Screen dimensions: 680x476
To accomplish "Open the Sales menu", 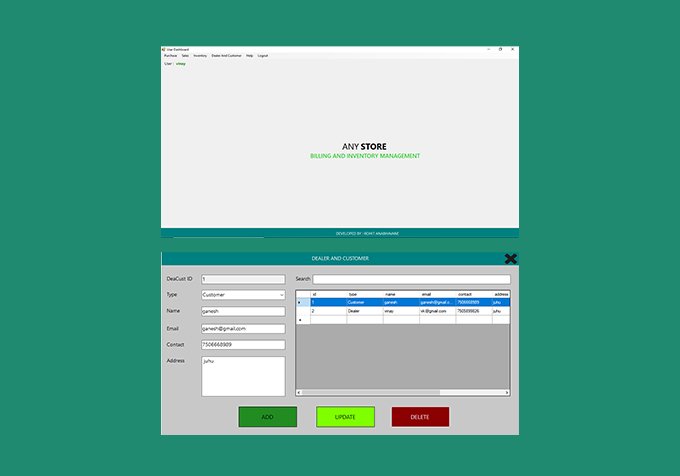I will [185, 56].
